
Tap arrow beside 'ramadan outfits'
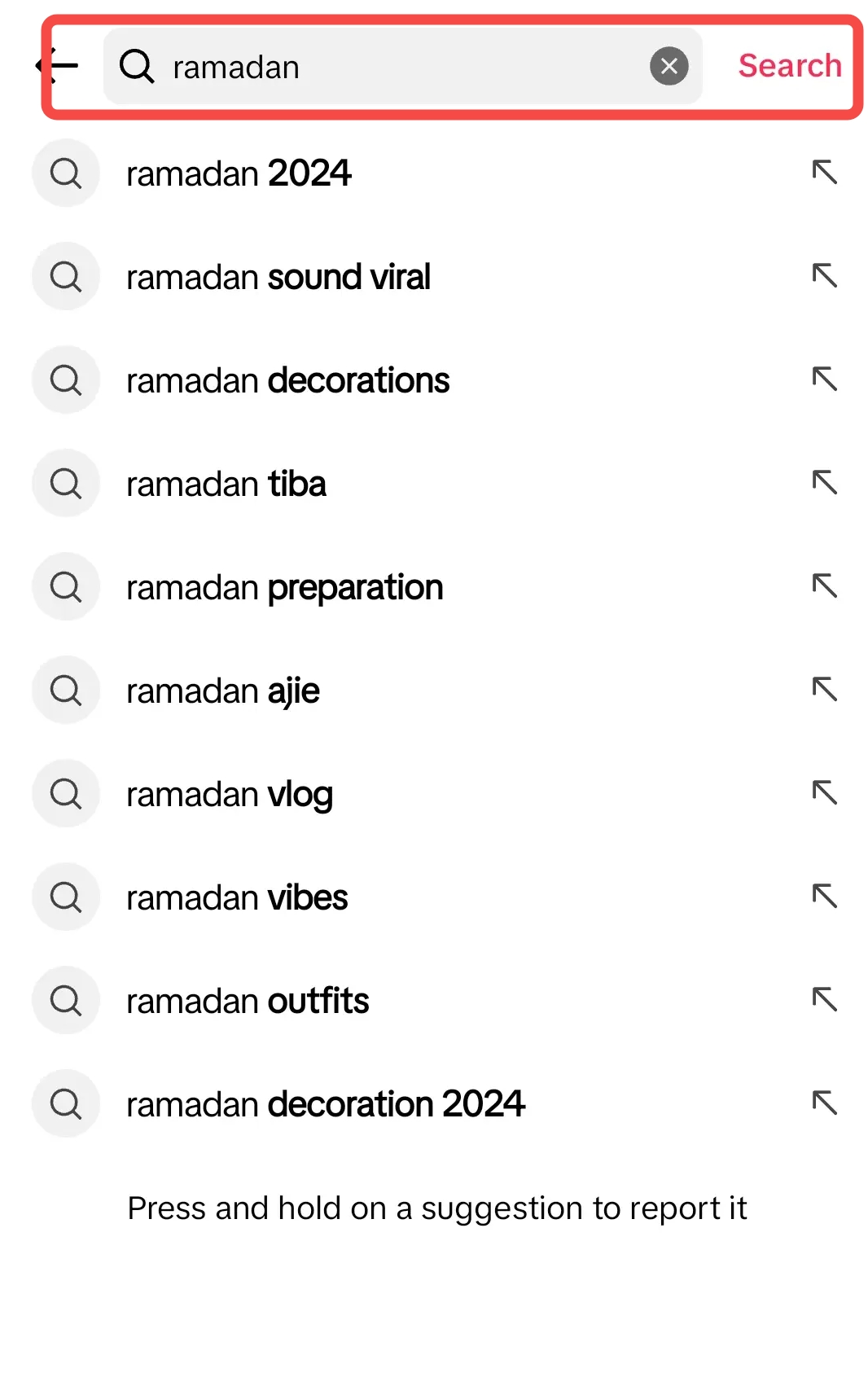[824, 1000]
